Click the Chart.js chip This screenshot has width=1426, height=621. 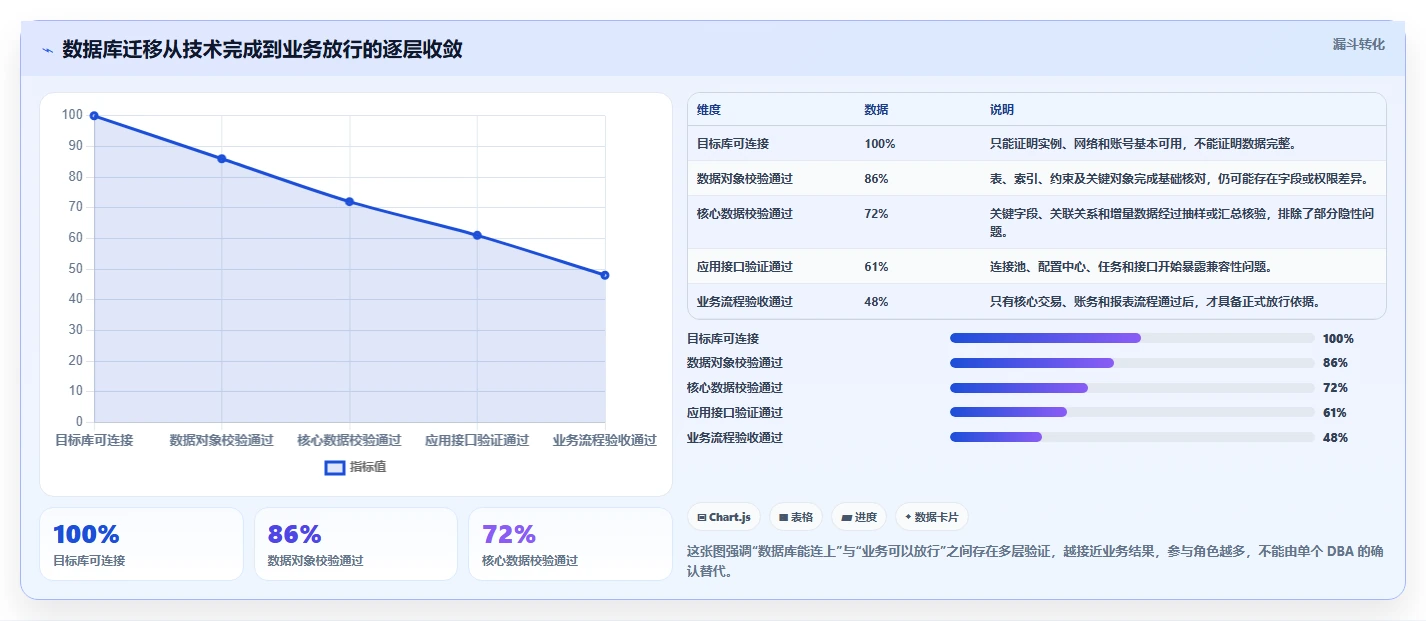(x=724, y=517)
